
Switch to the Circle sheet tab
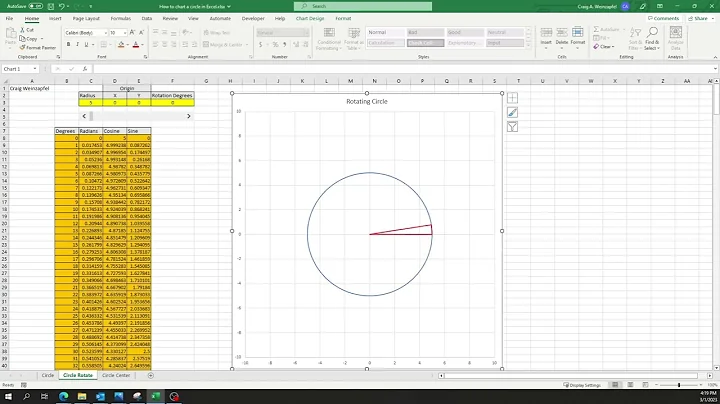pos(48,375)
